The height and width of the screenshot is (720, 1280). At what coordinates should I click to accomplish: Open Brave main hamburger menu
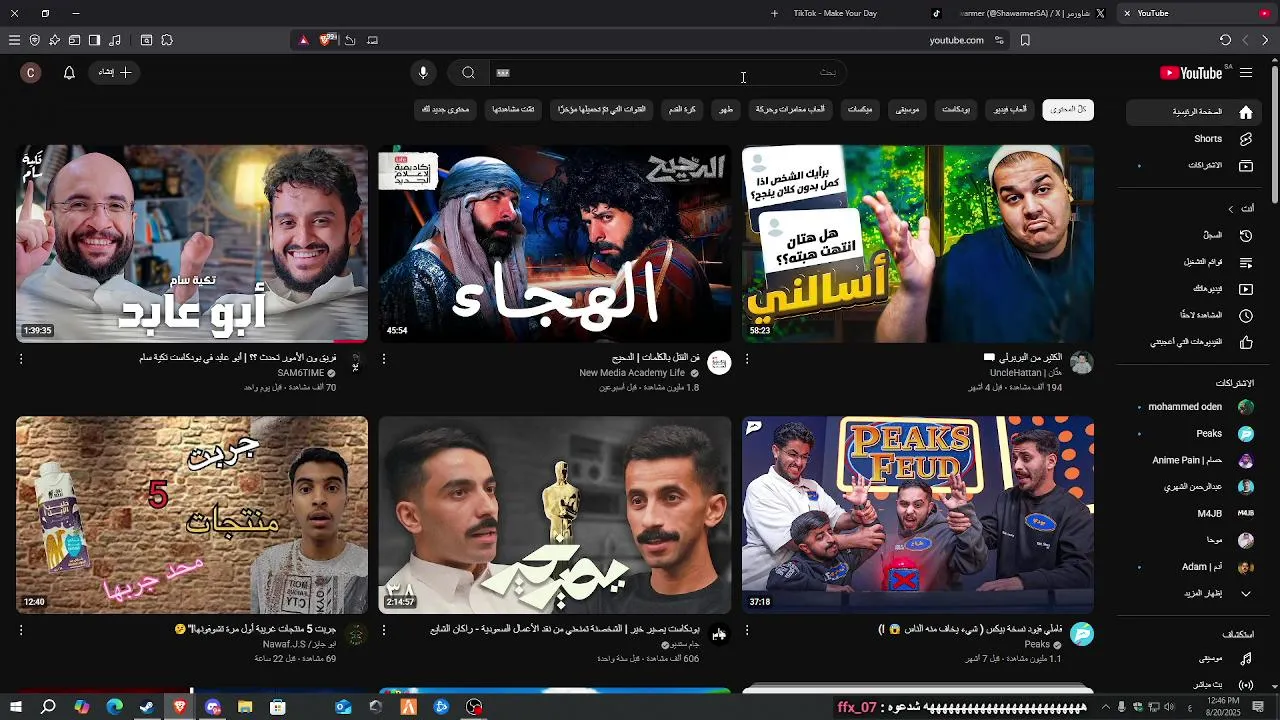(x=14, y=40)
